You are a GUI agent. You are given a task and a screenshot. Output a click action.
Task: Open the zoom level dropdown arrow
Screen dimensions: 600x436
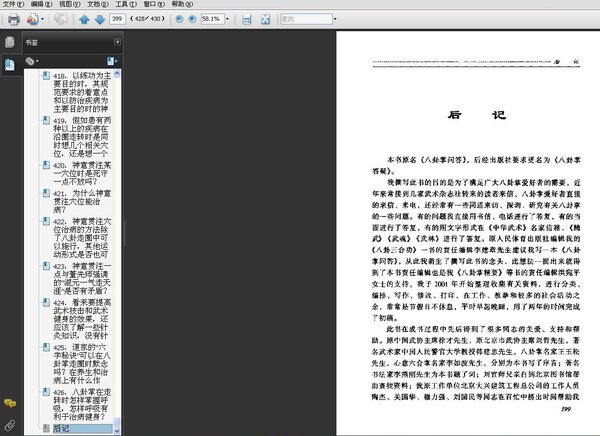[227, 19]
